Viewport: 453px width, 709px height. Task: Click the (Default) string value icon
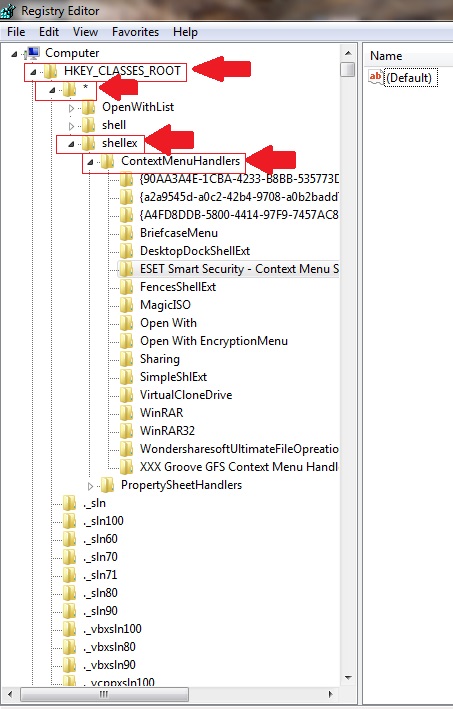pyautogui.click(x=376, y=77)
